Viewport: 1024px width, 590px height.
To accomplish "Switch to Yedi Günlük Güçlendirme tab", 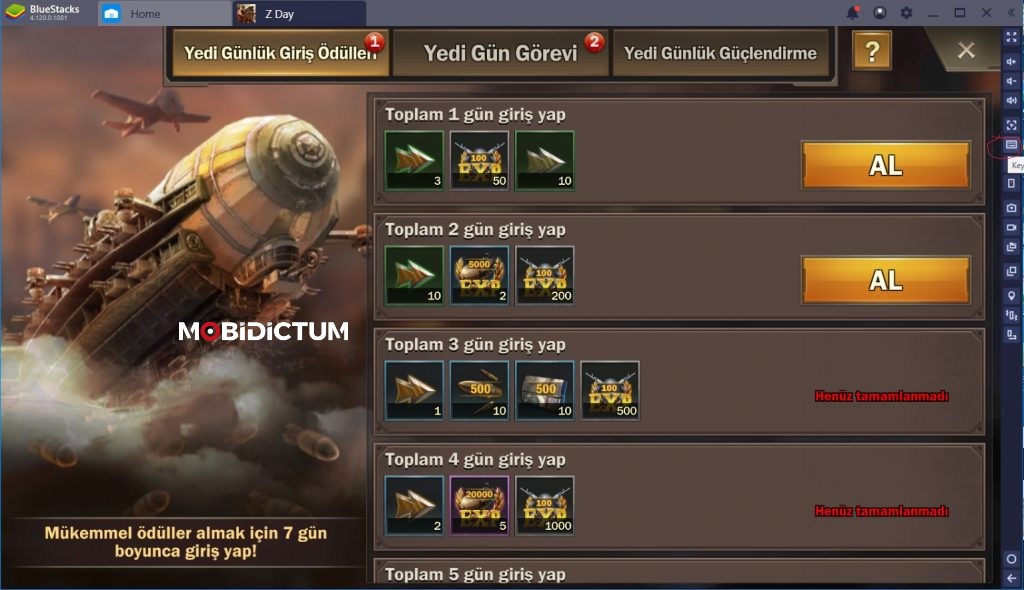I will 720,52.
